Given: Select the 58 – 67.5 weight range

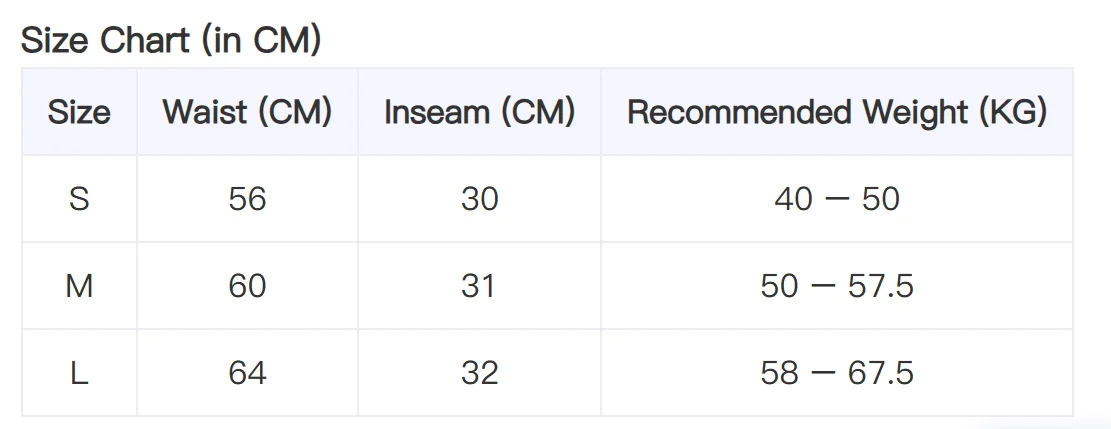Looking at the screenshot, I should 837,373.
